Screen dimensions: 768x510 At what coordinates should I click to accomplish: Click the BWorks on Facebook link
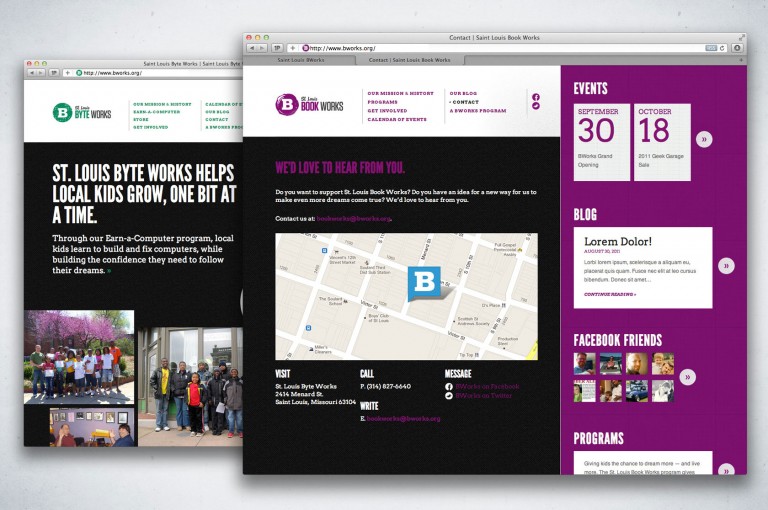tap(487, 387)
